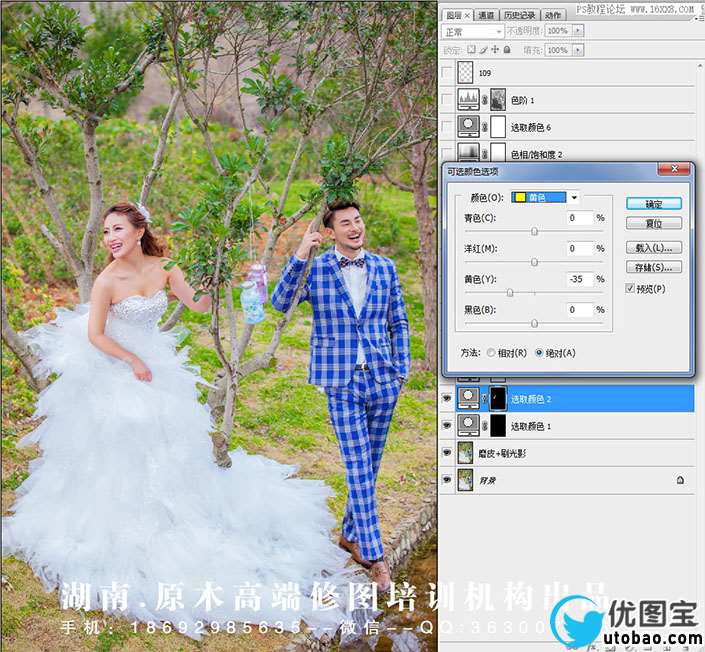705x652 pixels.
Task: Click the mask link chain on 色阶 1
Action: pyautogui.click(x=485, y=100)
